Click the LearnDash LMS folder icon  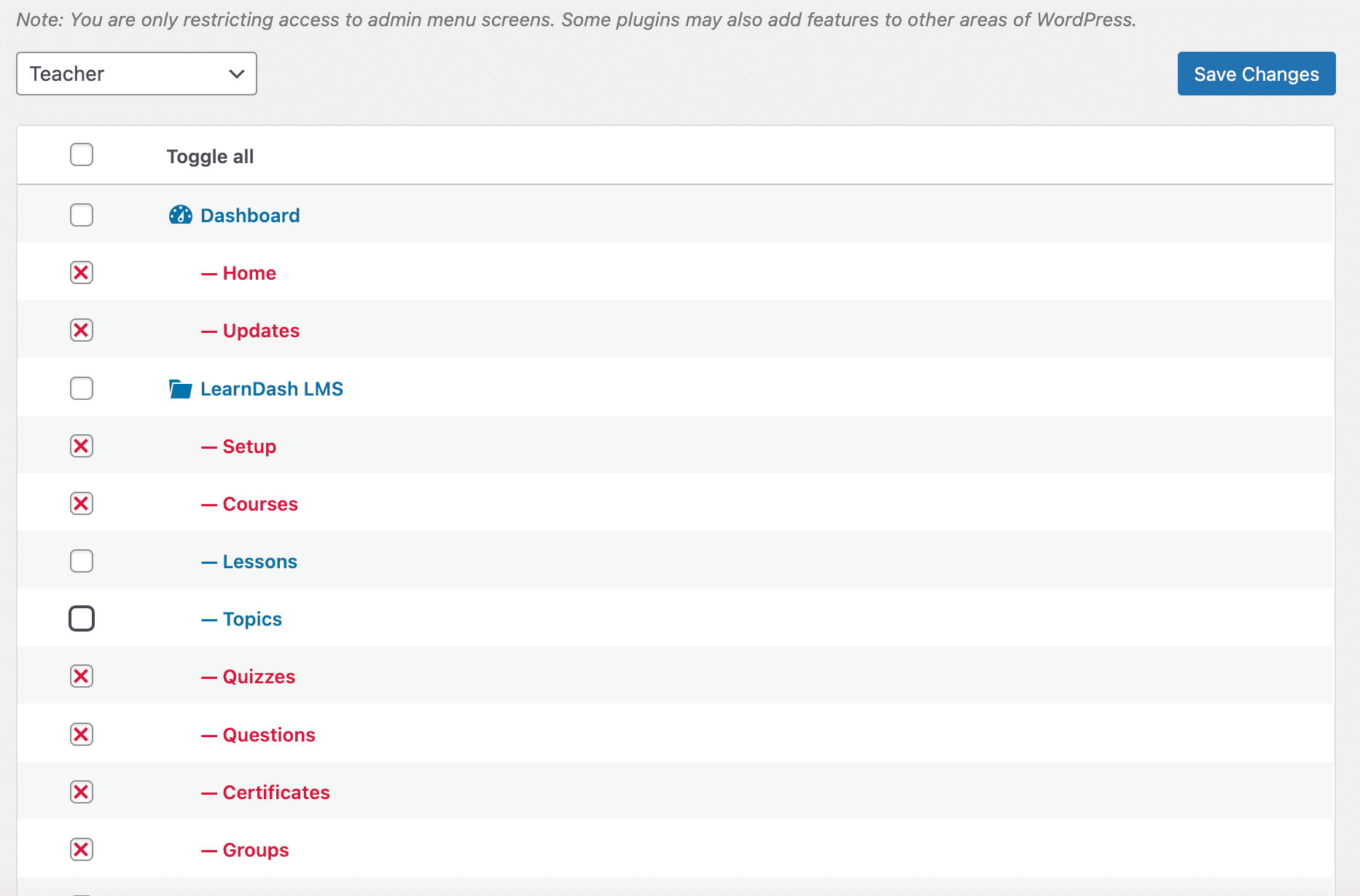pyautogui.click(x=179, y=388)
